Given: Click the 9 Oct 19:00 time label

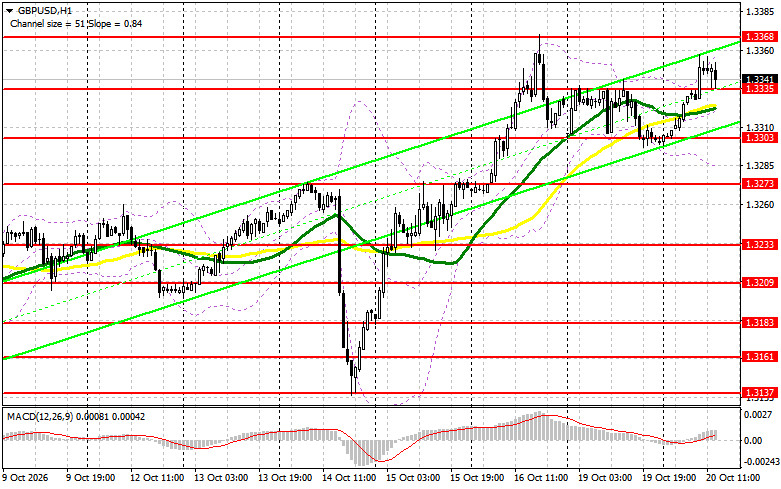Looking at the screenshot, I should pos(91,478).
